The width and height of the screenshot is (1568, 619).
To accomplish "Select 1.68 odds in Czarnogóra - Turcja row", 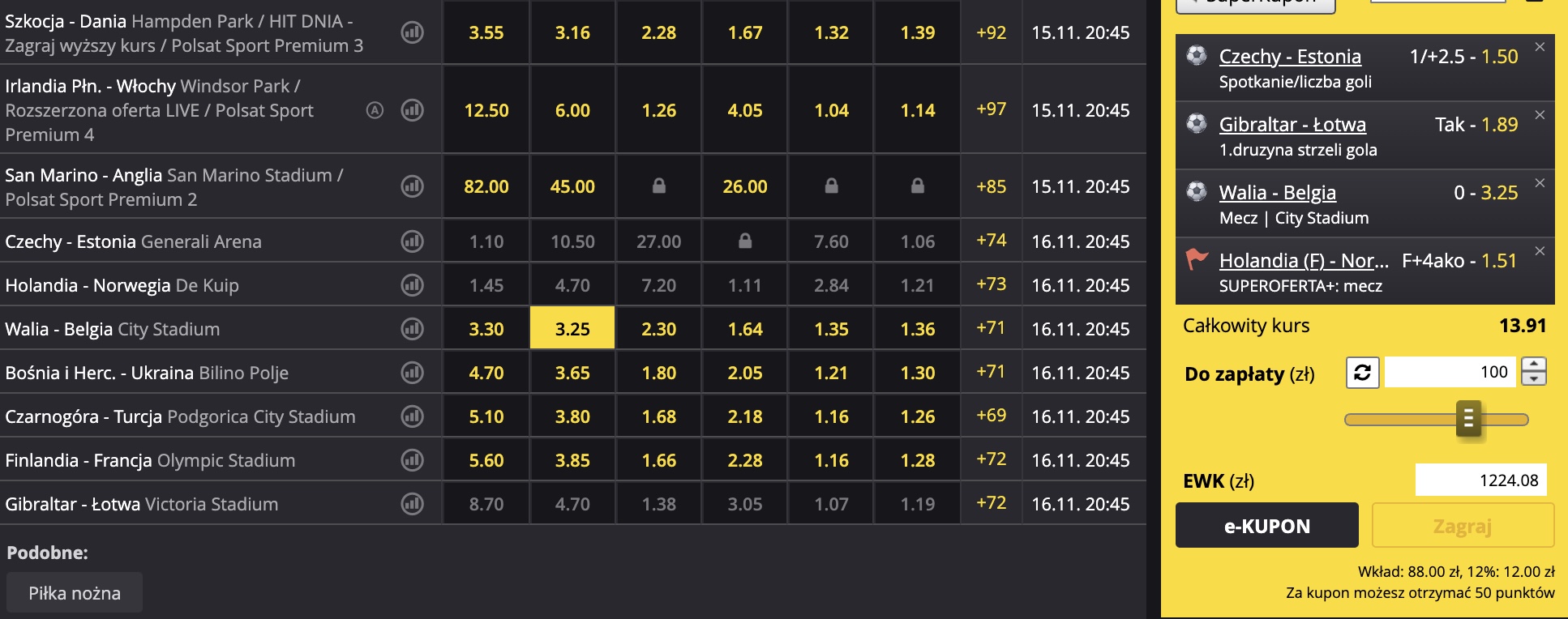I will coord(658,416).
